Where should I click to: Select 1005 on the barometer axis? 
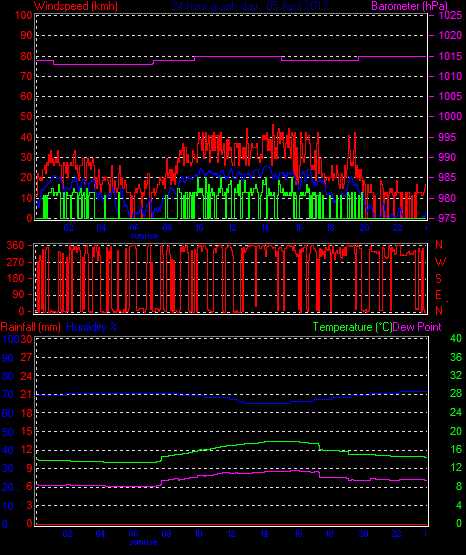click(x=450, y=96)
